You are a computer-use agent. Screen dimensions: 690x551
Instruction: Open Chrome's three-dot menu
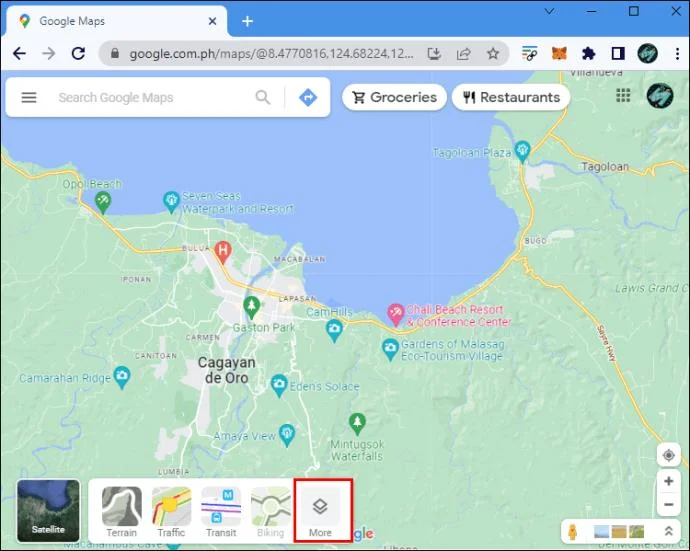pyautogui.click(x=677, y=54)
